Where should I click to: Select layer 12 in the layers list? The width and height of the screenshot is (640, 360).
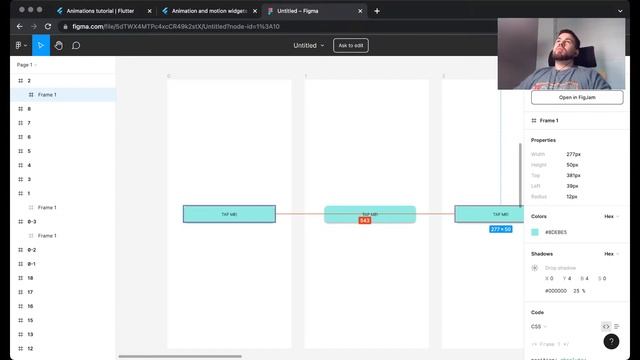[63, 348]
